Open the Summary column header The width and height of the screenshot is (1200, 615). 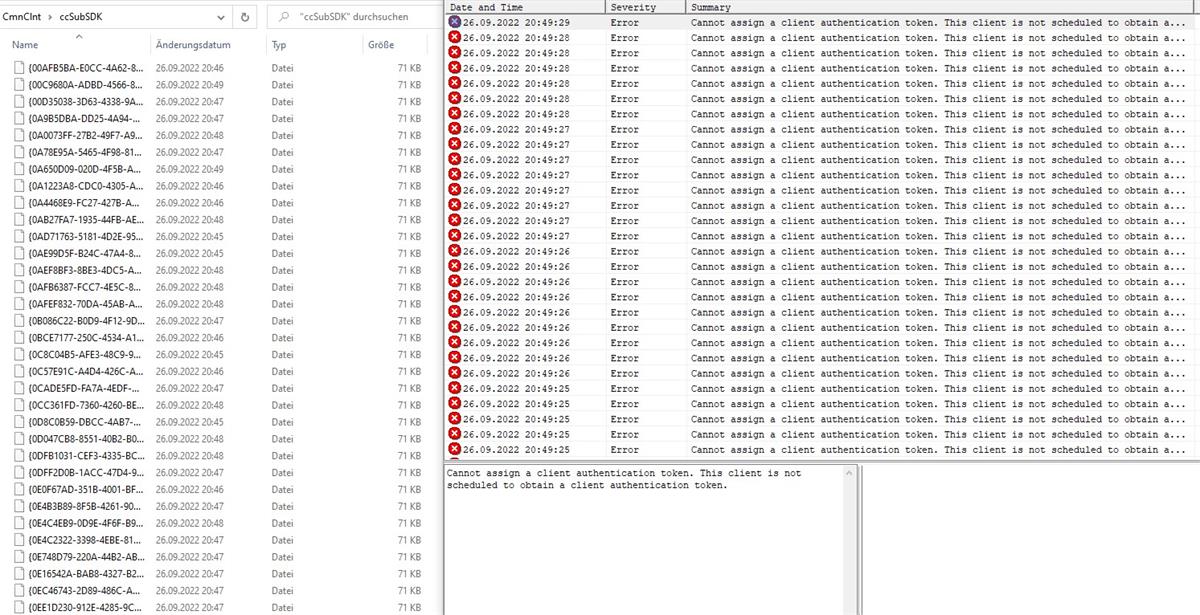(x=715, y=5)
